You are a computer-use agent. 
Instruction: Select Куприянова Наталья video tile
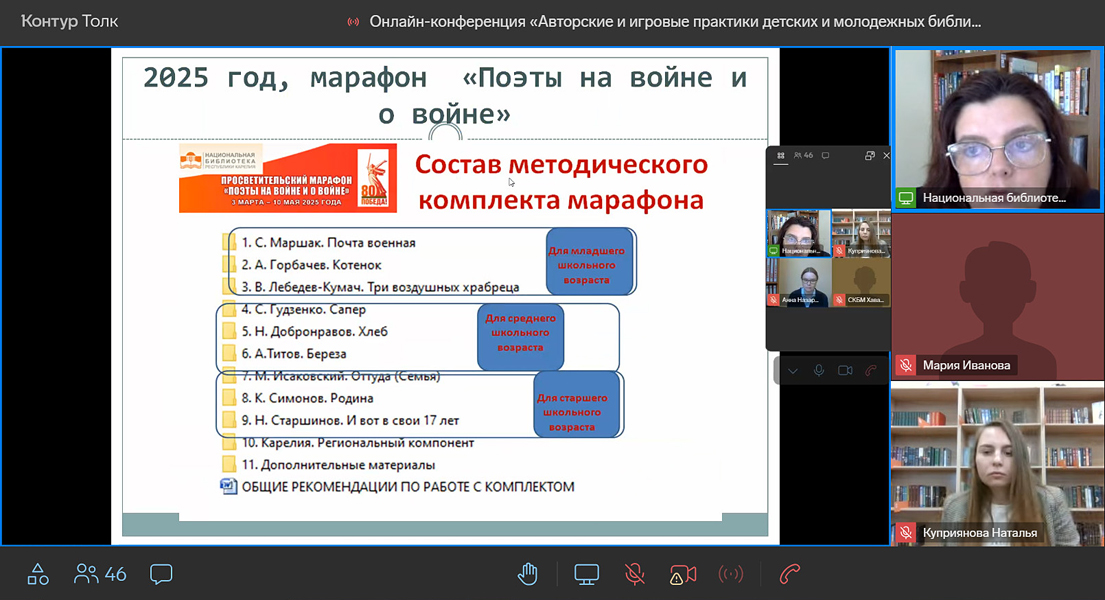(997, 463)
